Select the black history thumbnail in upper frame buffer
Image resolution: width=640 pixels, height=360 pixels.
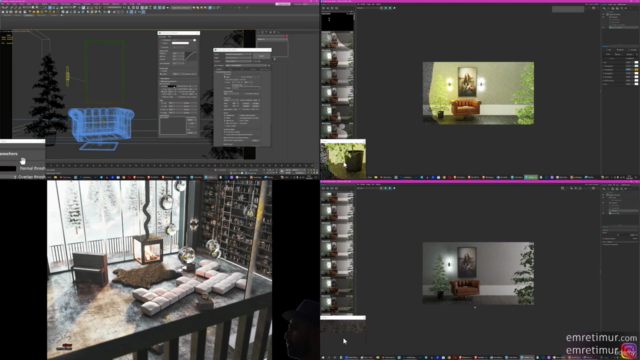[337, 22]
